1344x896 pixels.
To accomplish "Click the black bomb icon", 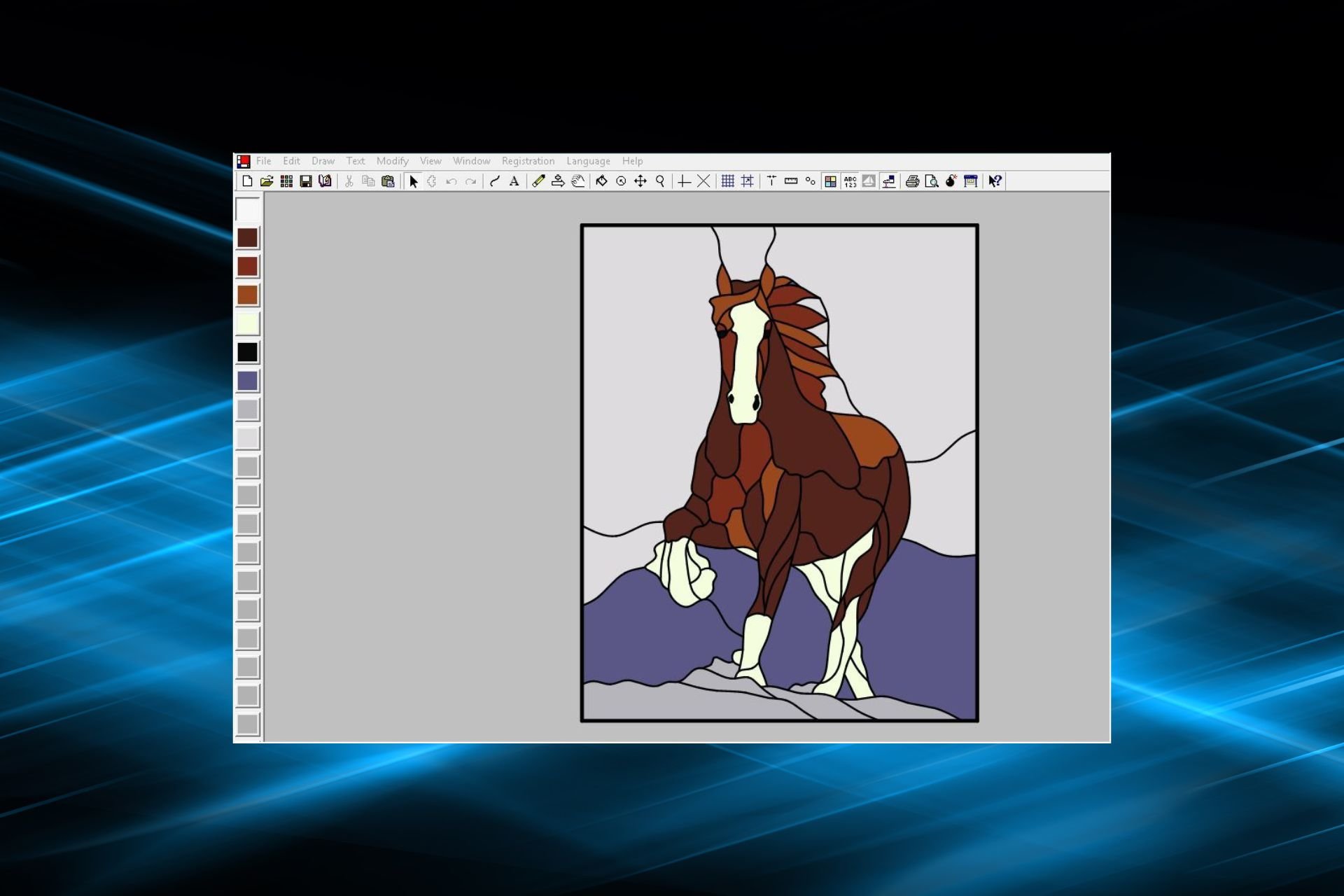I will 951,181.
